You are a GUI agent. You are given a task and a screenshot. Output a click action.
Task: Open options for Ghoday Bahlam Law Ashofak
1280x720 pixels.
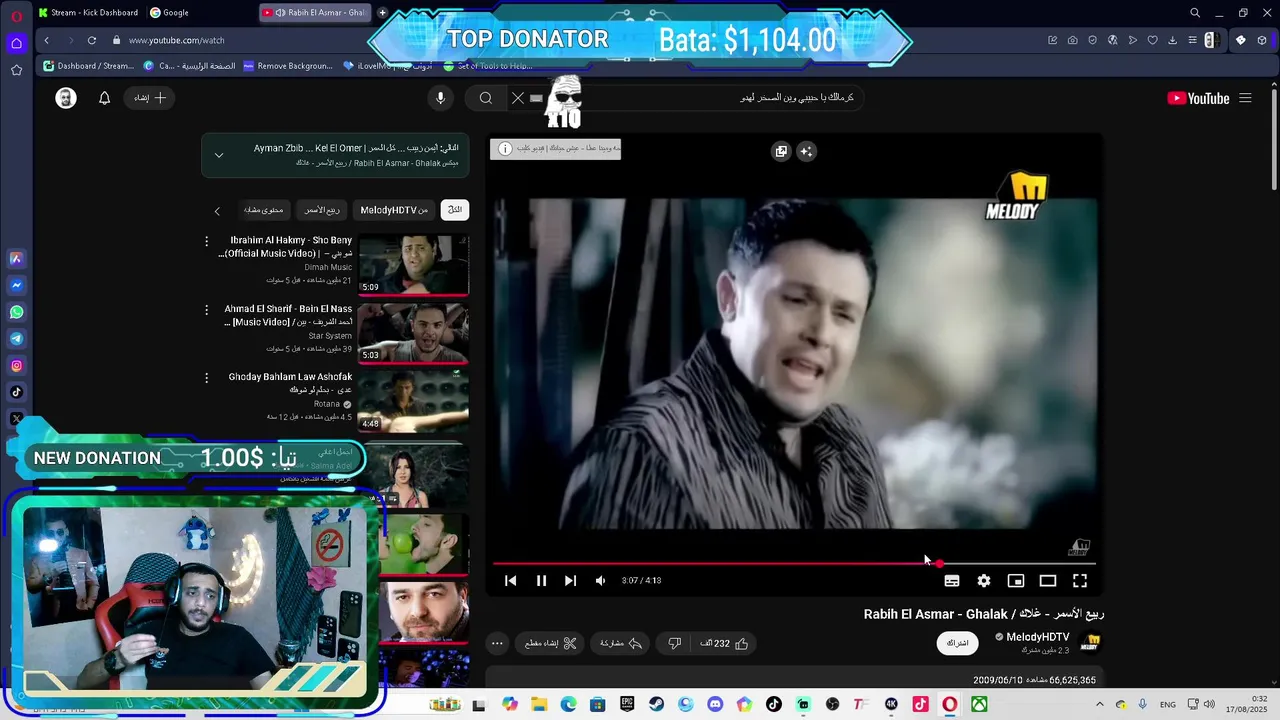click(207, 378)
